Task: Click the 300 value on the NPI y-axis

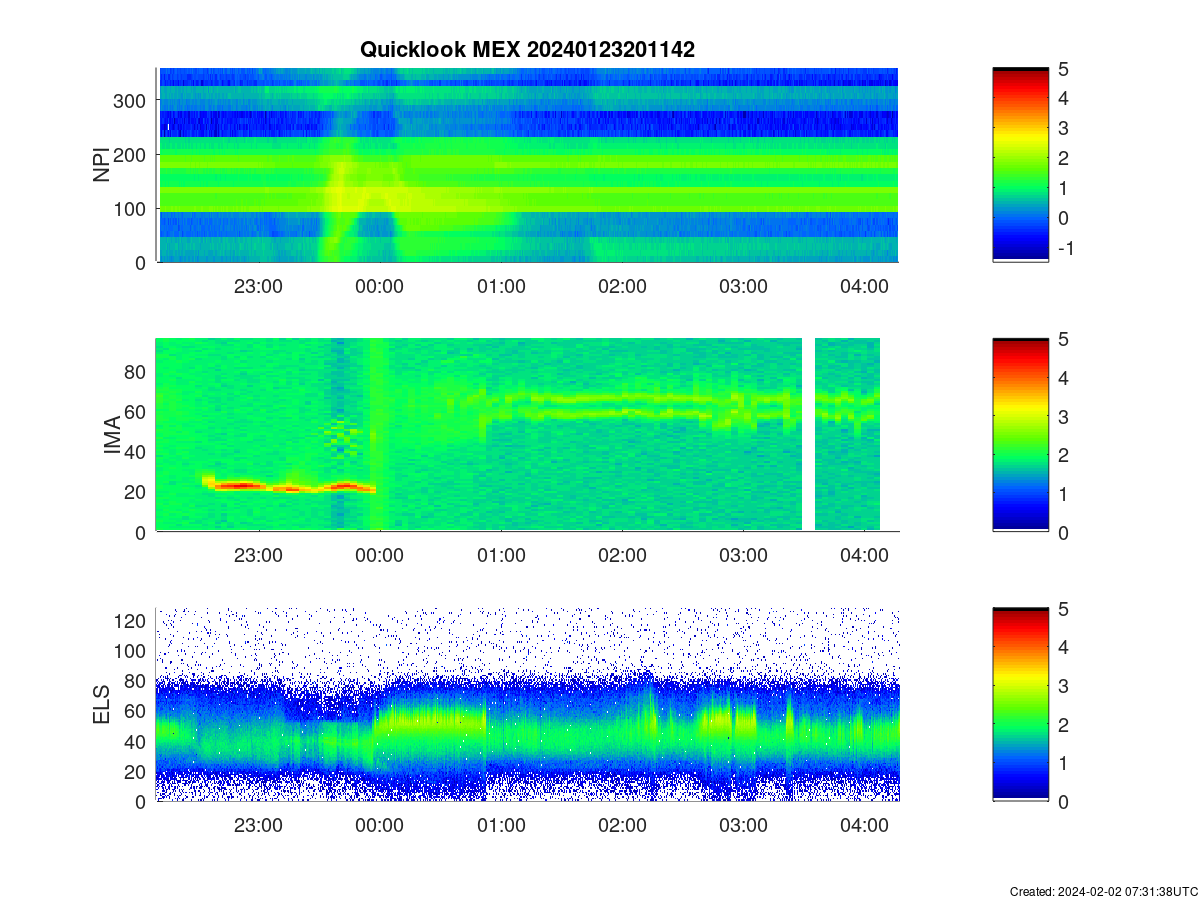Action: [132, 100]
